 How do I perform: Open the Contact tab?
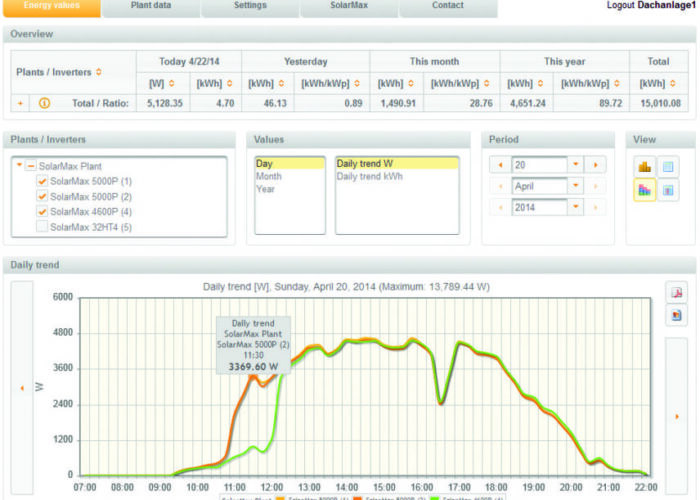pos(448,7)
